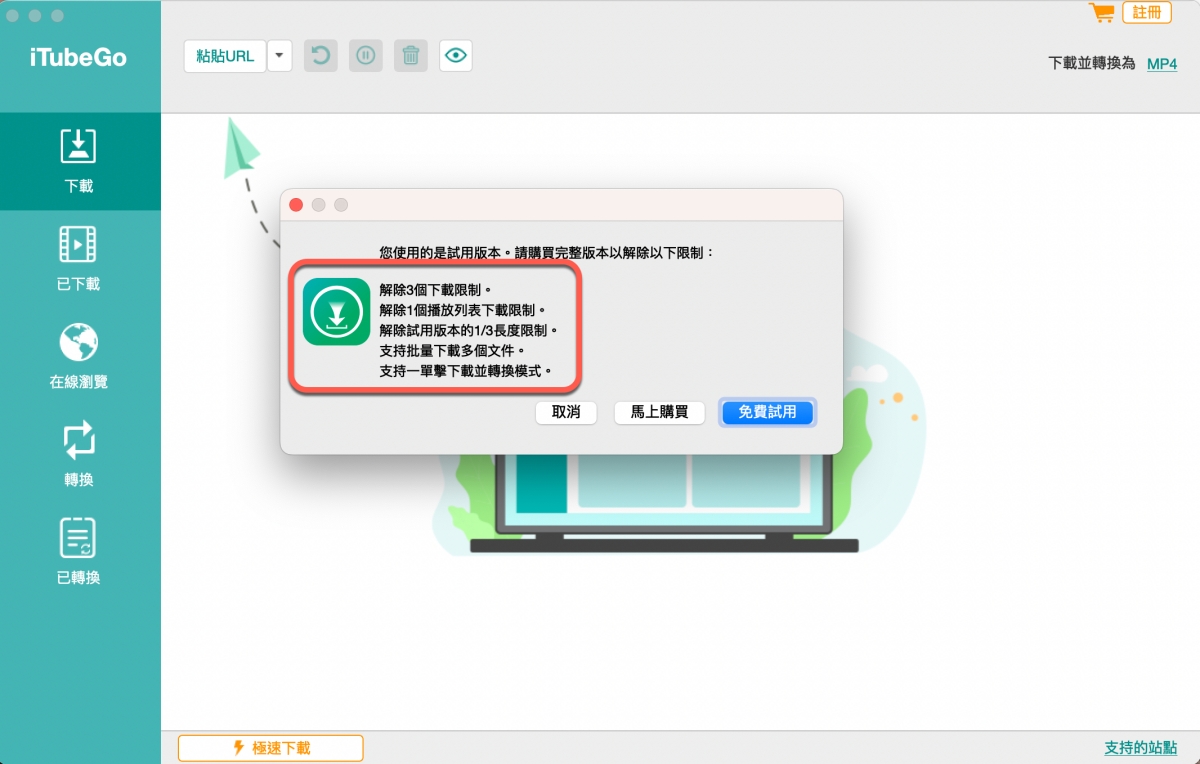Enable 極速下載 turbo download mode
Screen dimensions: 1200x764
270,748
